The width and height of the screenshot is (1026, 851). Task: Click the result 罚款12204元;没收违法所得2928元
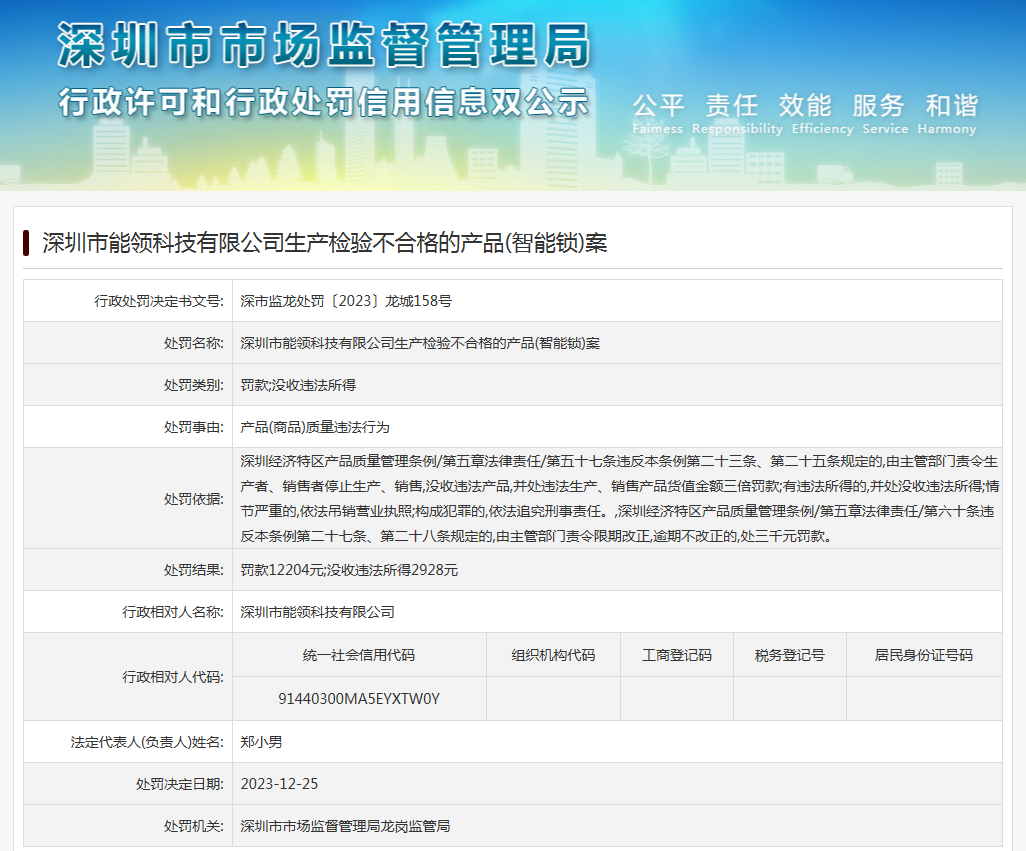coord(349,570)
